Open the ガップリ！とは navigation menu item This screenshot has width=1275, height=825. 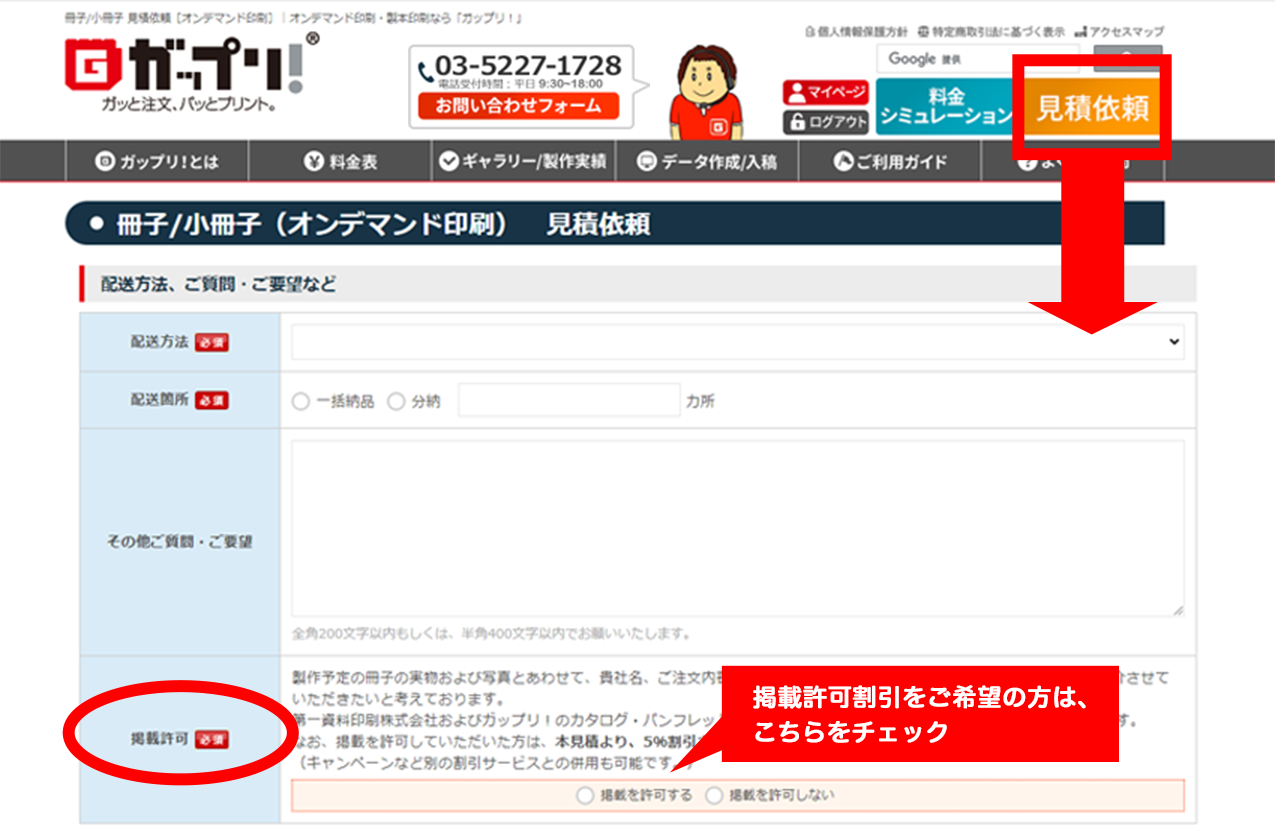(155, 160)
